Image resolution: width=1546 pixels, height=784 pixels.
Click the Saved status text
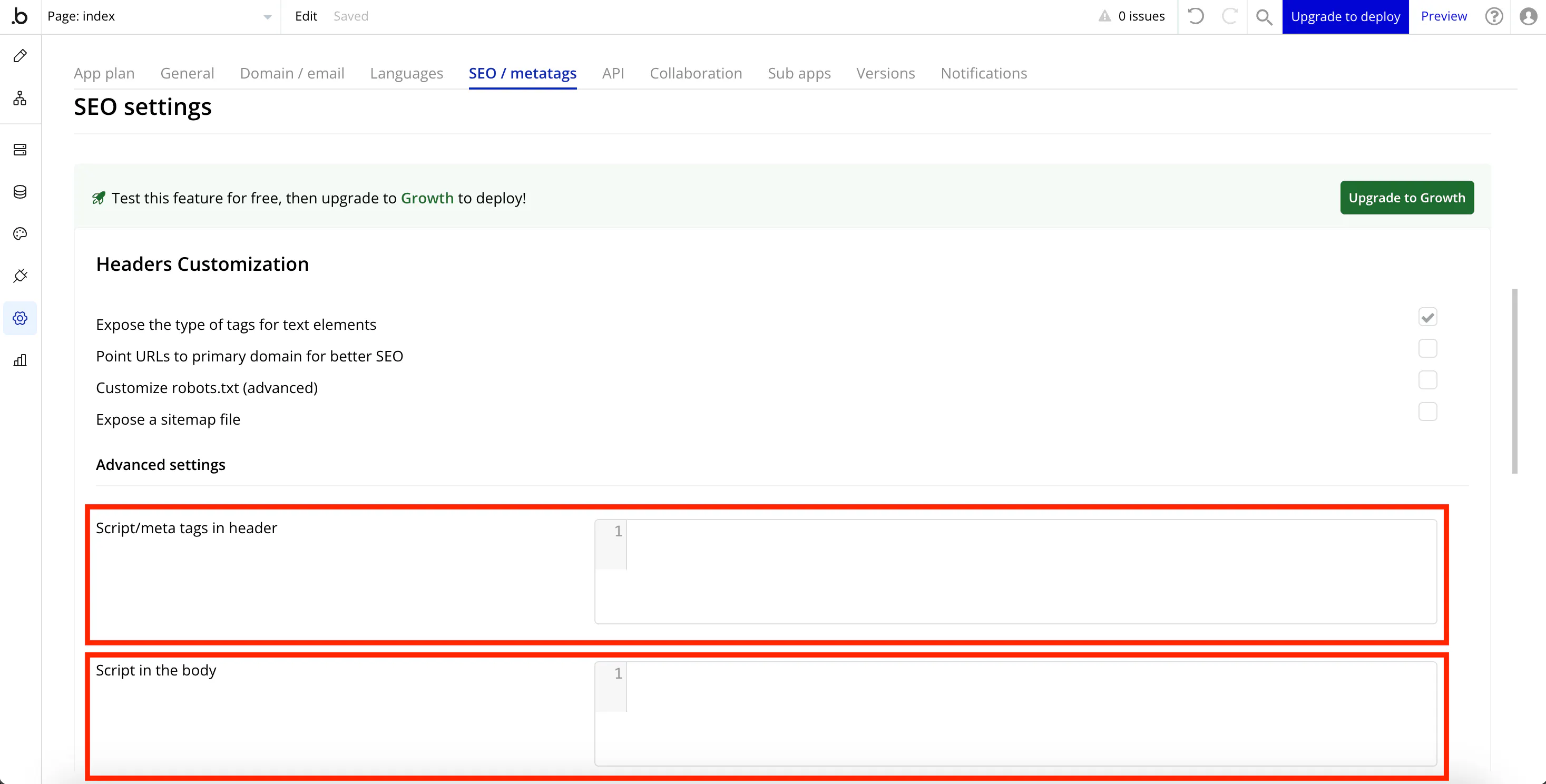pos(350,16)
